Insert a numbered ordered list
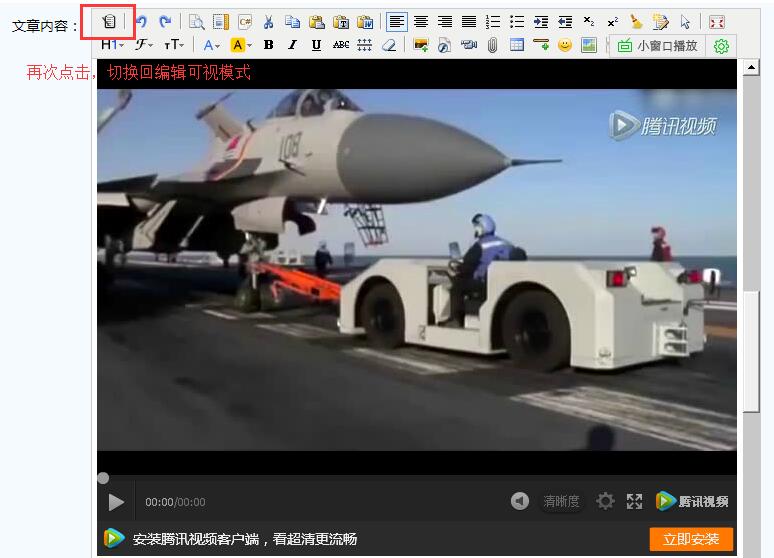Viewport: 774px width, 558px height. tap(492, 21)
